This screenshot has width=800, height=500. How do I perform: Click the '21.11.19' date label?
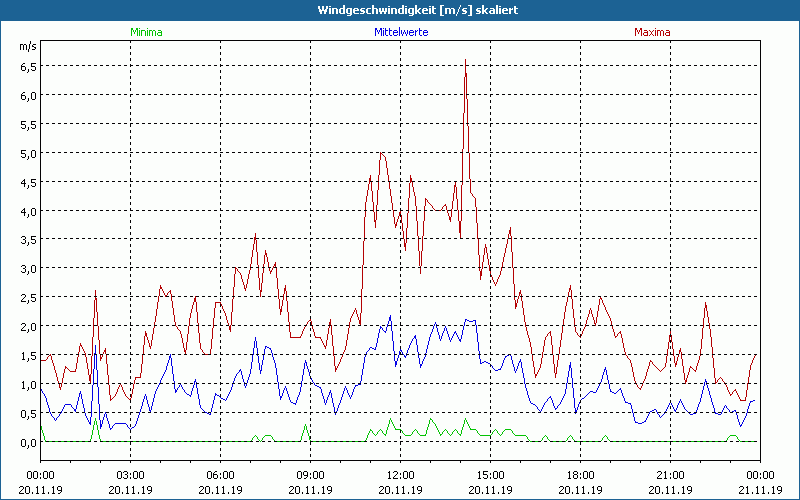760,490
